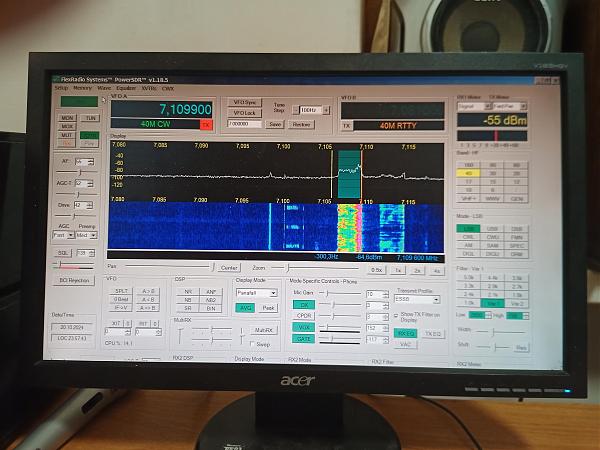Toggle the MOX transmit button
The width and height of the screenshot is (600, 450).
[x=67, y=126]
